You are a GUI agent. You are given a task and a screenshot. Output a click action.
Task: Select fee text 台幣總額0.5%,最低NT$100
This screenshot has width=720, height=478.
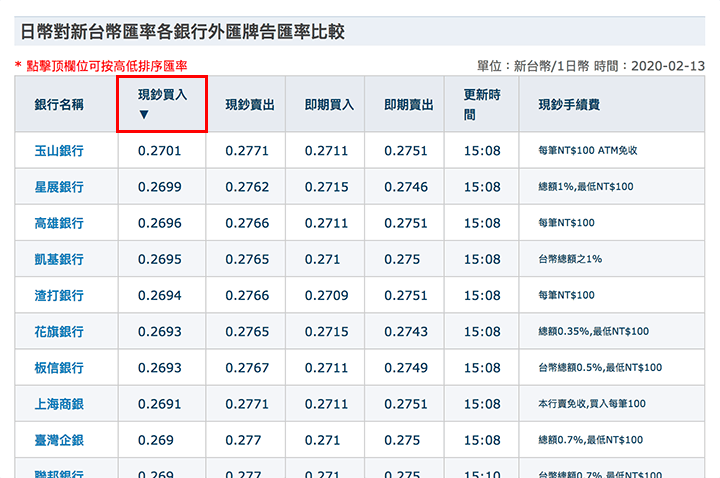(600, 367)
